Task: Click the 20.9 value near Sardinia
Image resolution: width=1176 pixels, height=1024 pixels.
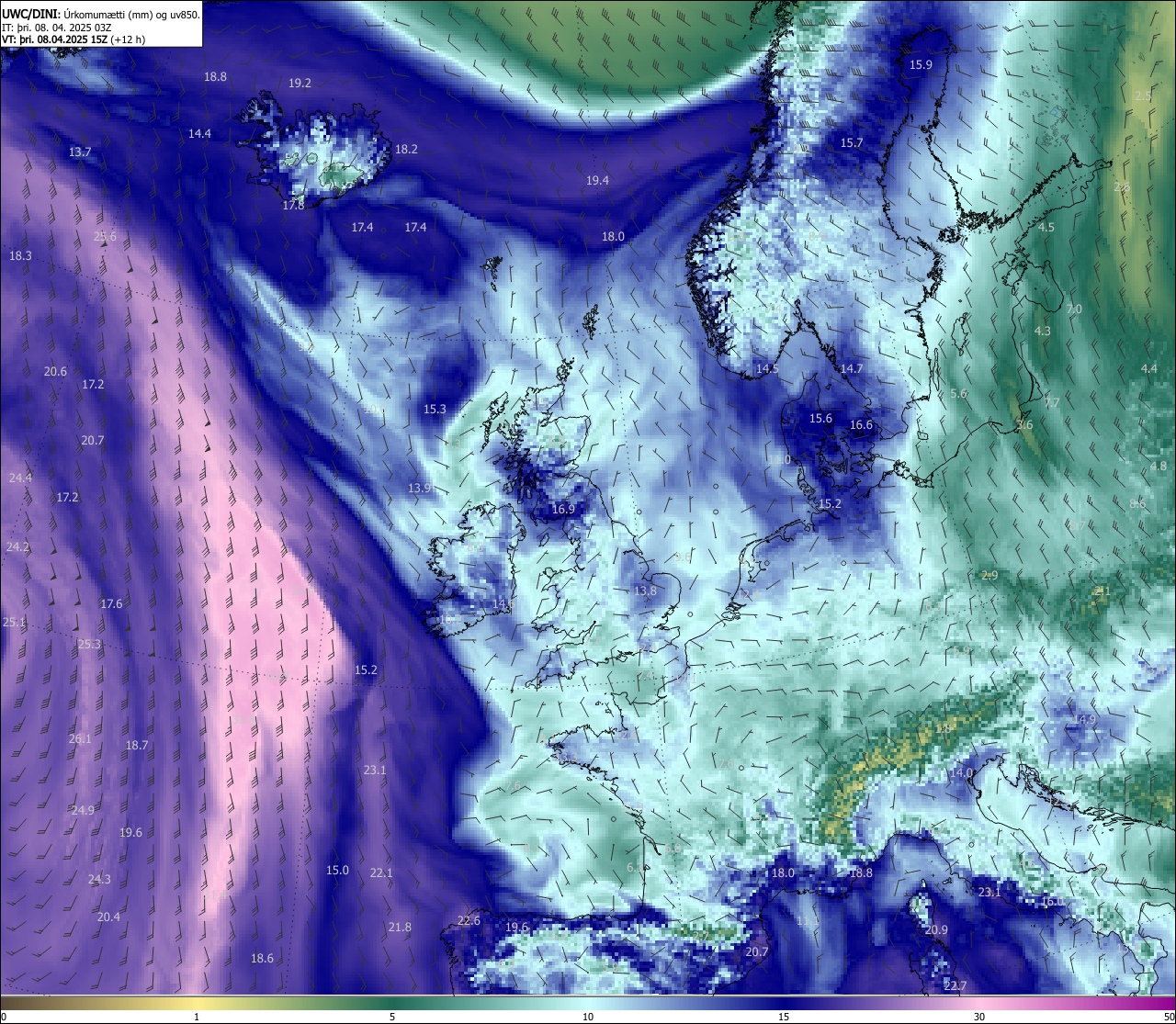Action: coord(935,929)
